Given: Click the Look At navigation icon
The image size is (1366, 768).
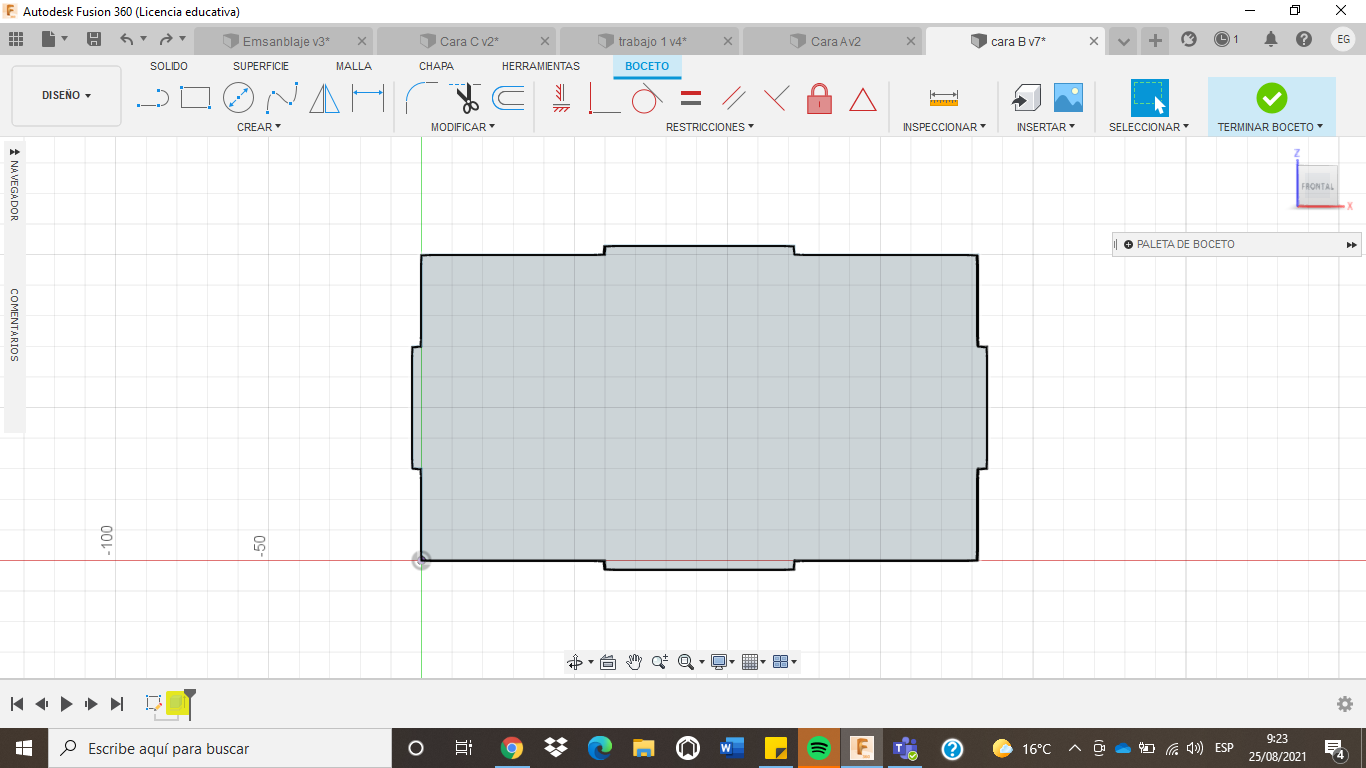Looking at the screenshot, I should [x=607, y=662].
